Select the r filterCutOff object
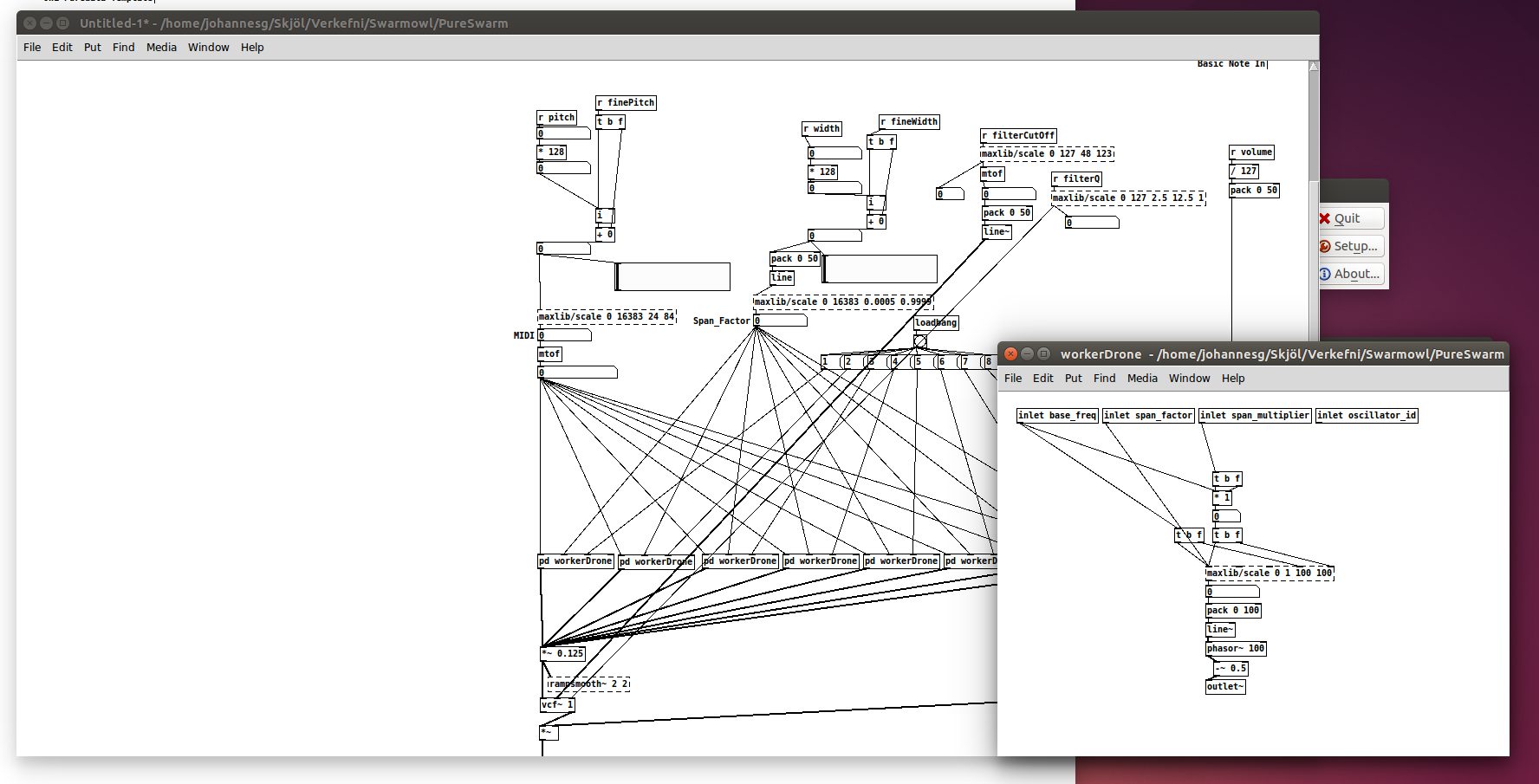The width and height of the screenshot is (1539, 784). click(1018, 135)
